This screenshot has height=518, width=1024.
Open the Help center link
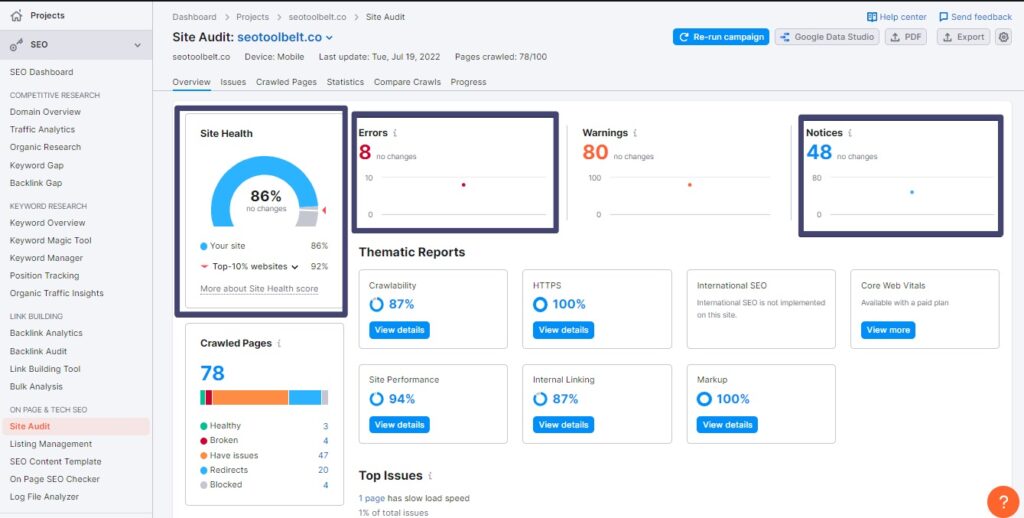[x=897, y=17]
